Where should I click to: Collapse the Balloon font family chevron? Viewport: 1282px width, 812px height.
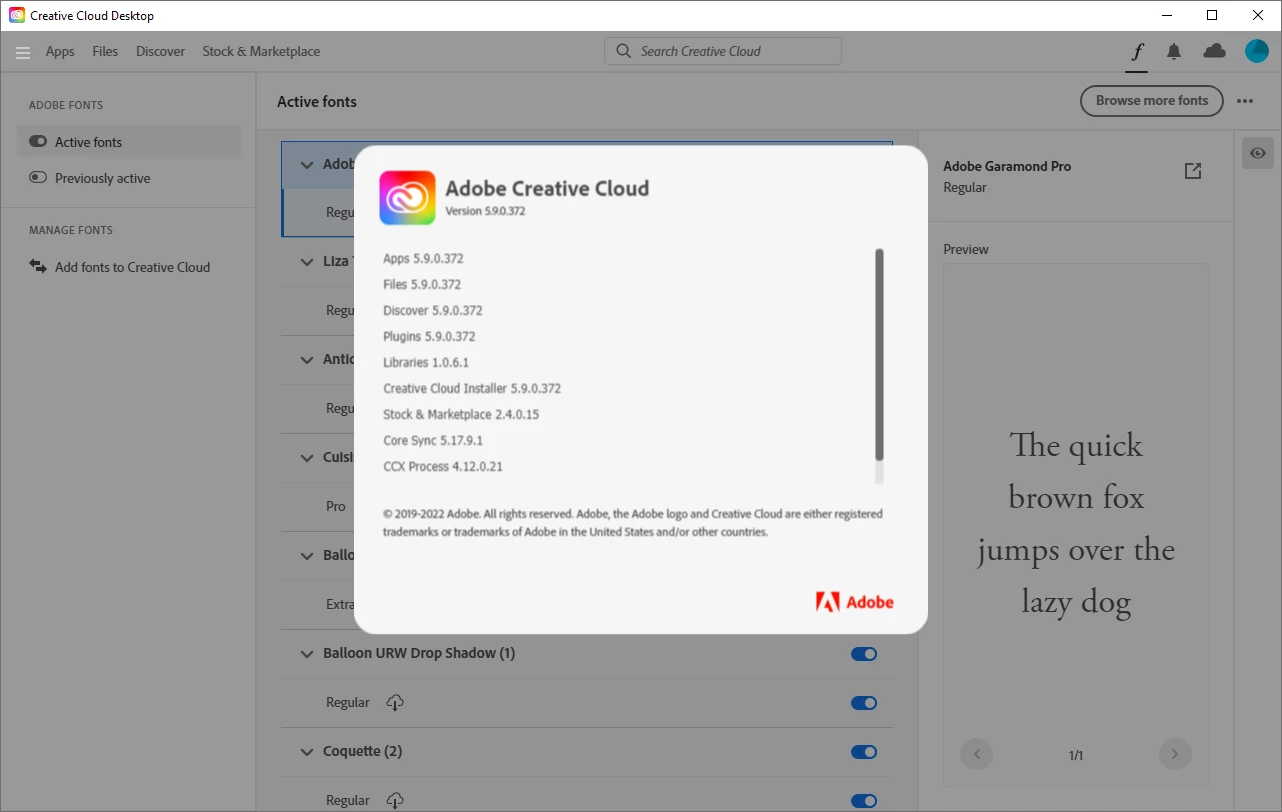(x=307, y=556)
